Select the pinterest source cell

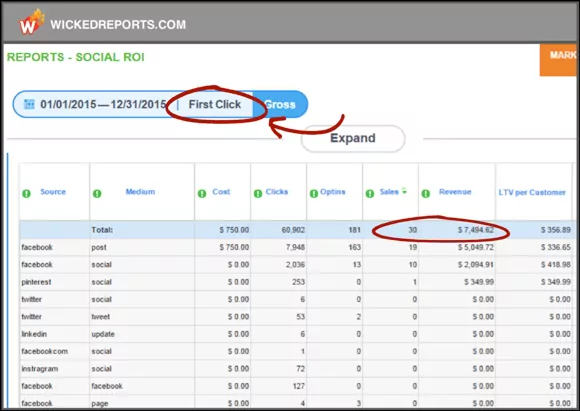(x=36, y=282)
